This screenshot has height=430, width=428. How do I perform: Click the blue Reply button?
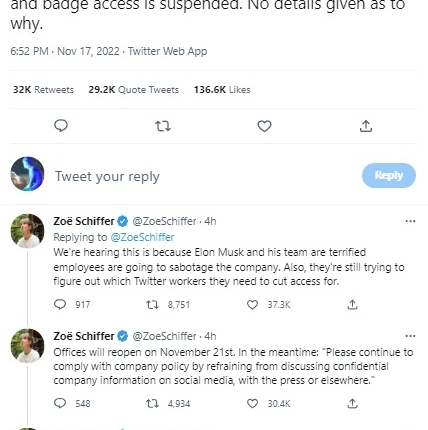tap(389, 175)
